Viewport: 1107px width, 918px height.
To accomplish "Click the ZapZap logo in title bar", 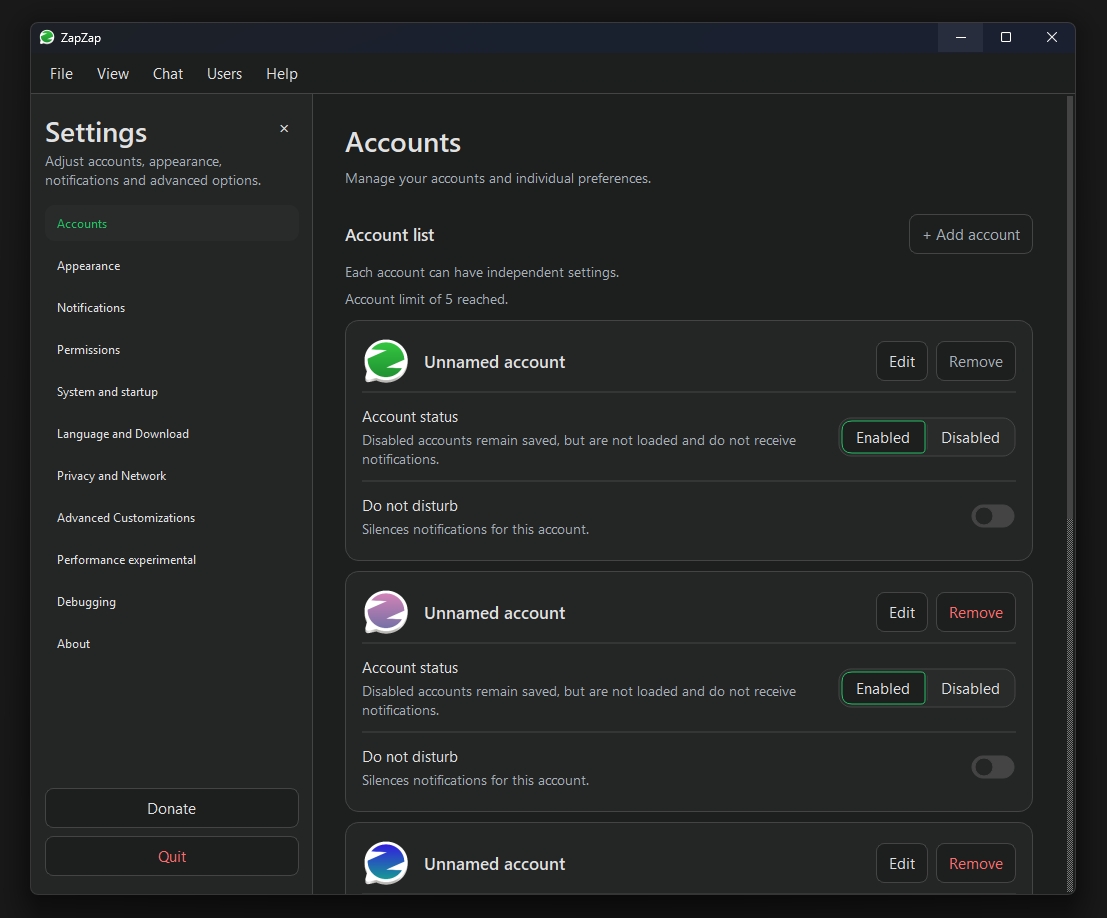I will (x=47, y=37).
